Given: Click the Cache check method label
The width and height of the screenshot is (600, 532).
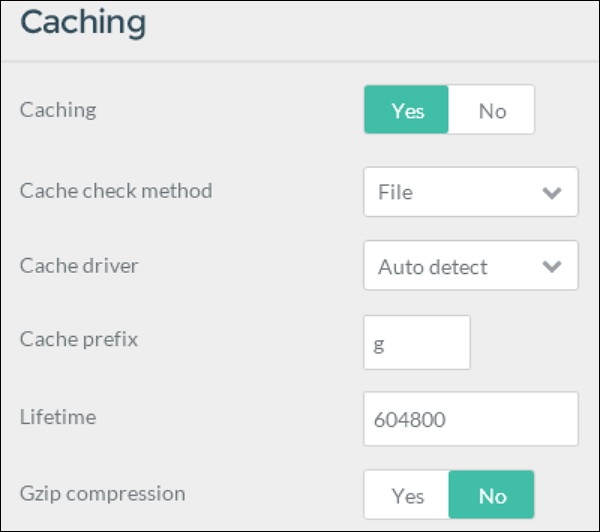Looking at the screenshot, I should 116,190.
